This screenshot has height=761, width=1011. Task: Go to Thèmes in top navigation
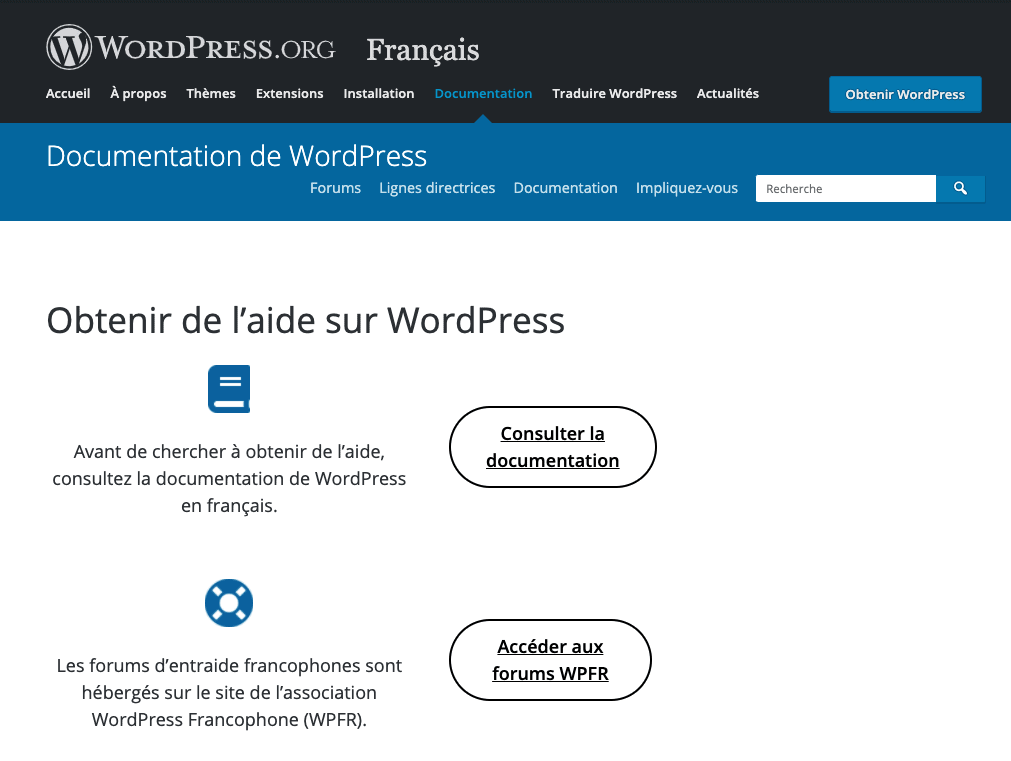coord(211,94)
